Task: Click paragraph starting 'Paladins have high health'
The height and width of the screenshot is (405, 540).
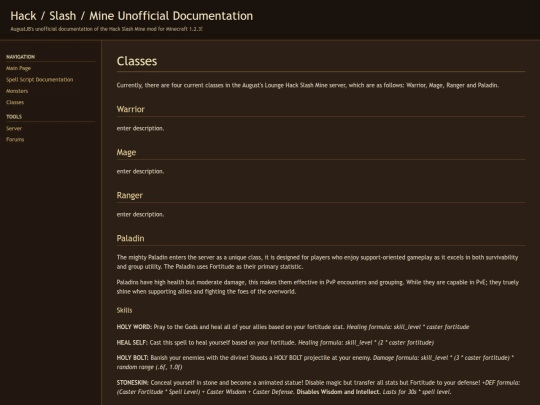Action: [318, 287]
